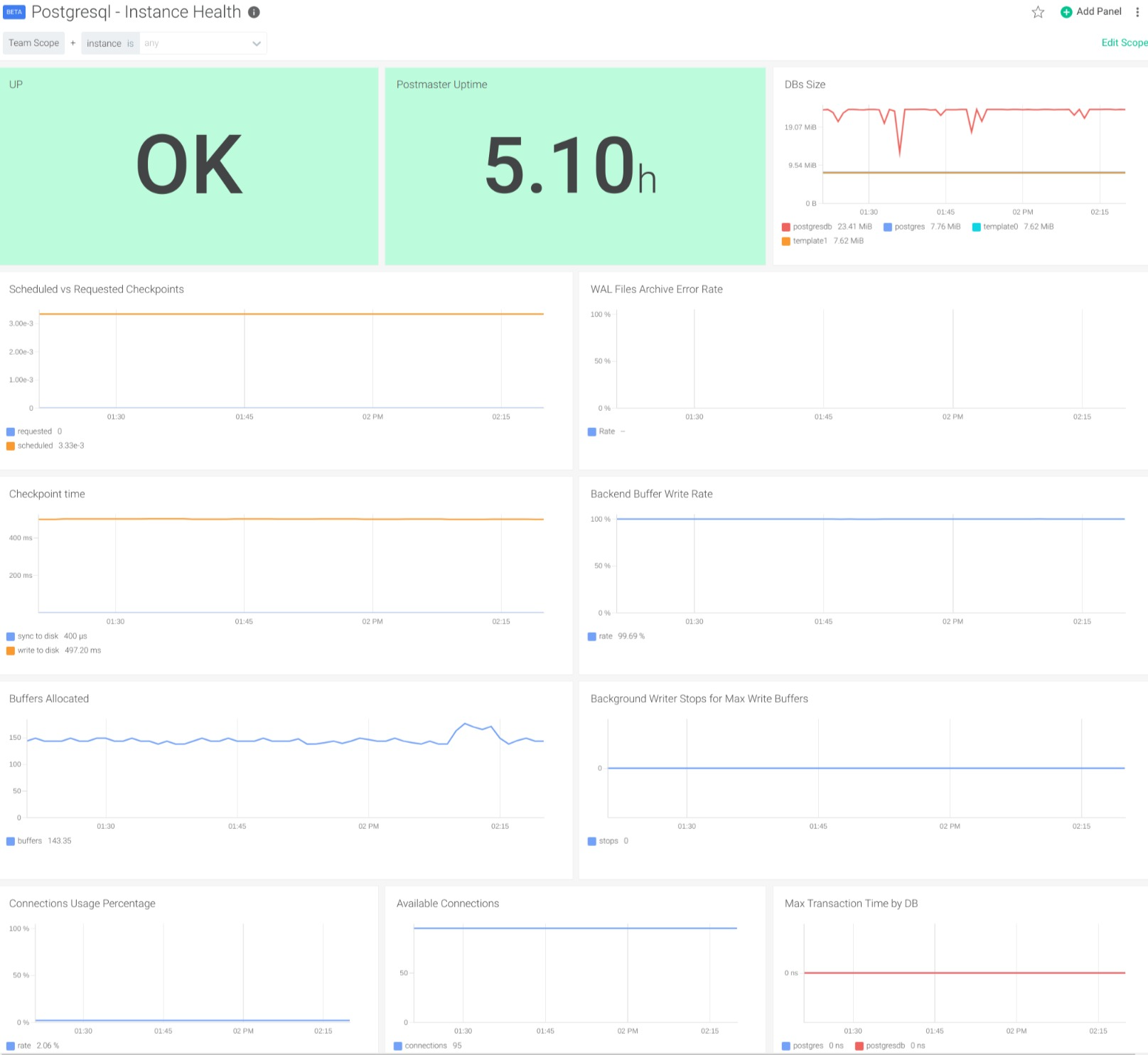
Task: Click the orange write to disk swatch
Action: pyautogui.click(x=11, y=650)
